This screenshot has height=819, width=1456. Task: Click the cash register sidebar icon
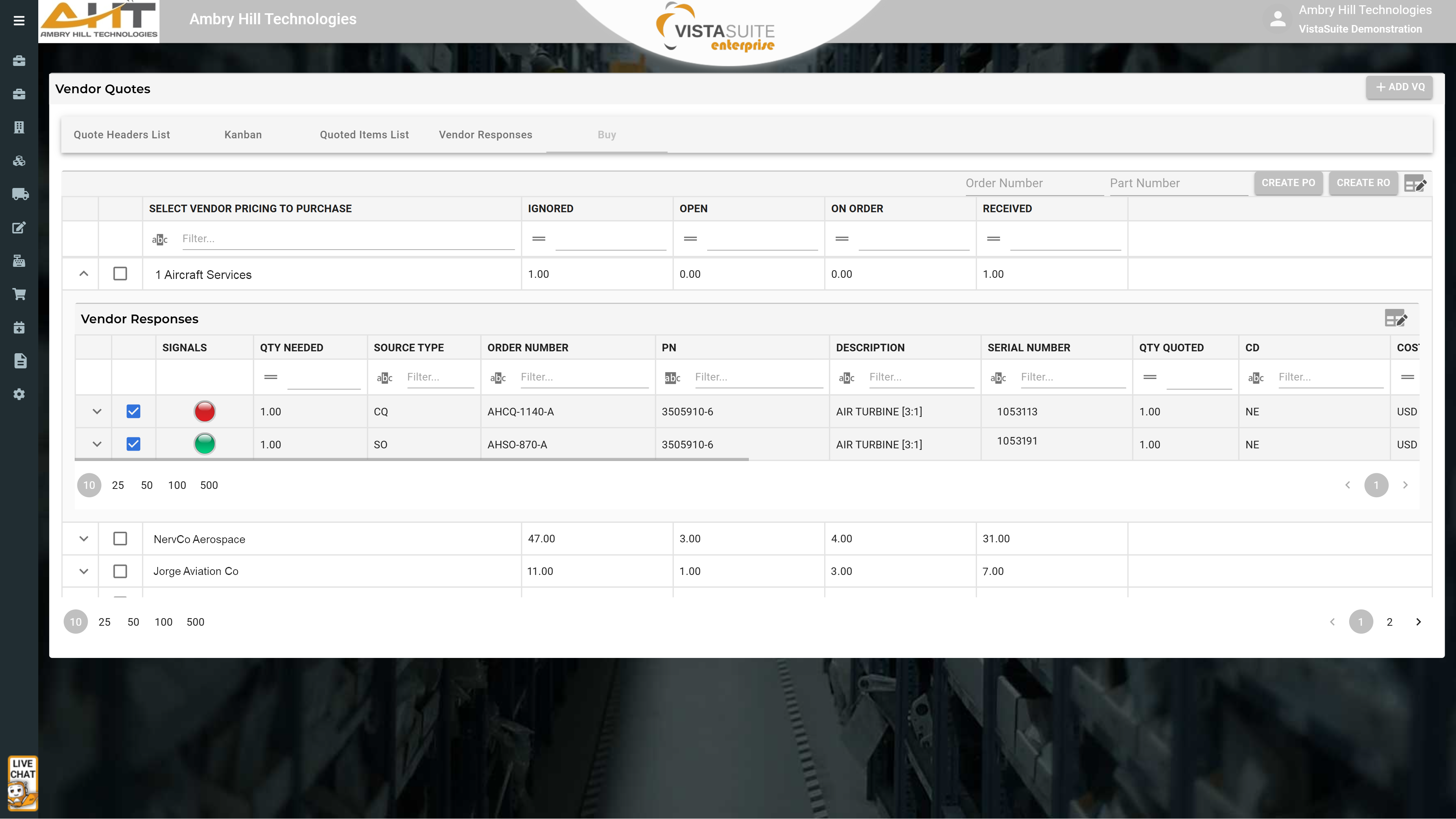click(x=19, y=261)
